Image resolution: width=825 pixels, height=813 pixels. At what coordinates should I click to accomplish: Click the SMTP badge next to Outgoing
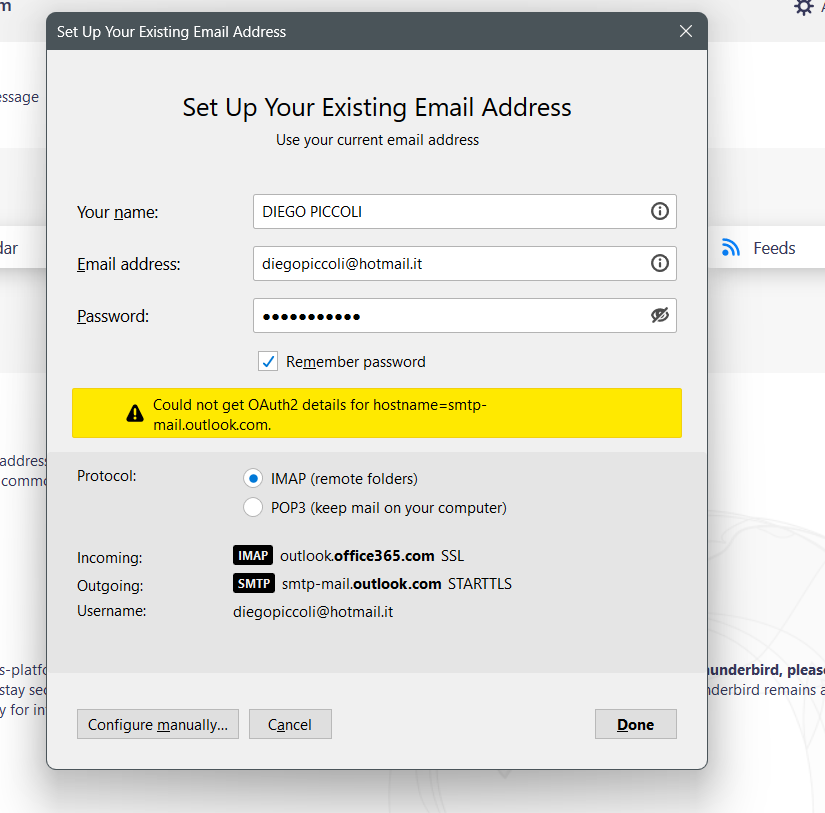[254, 583]
